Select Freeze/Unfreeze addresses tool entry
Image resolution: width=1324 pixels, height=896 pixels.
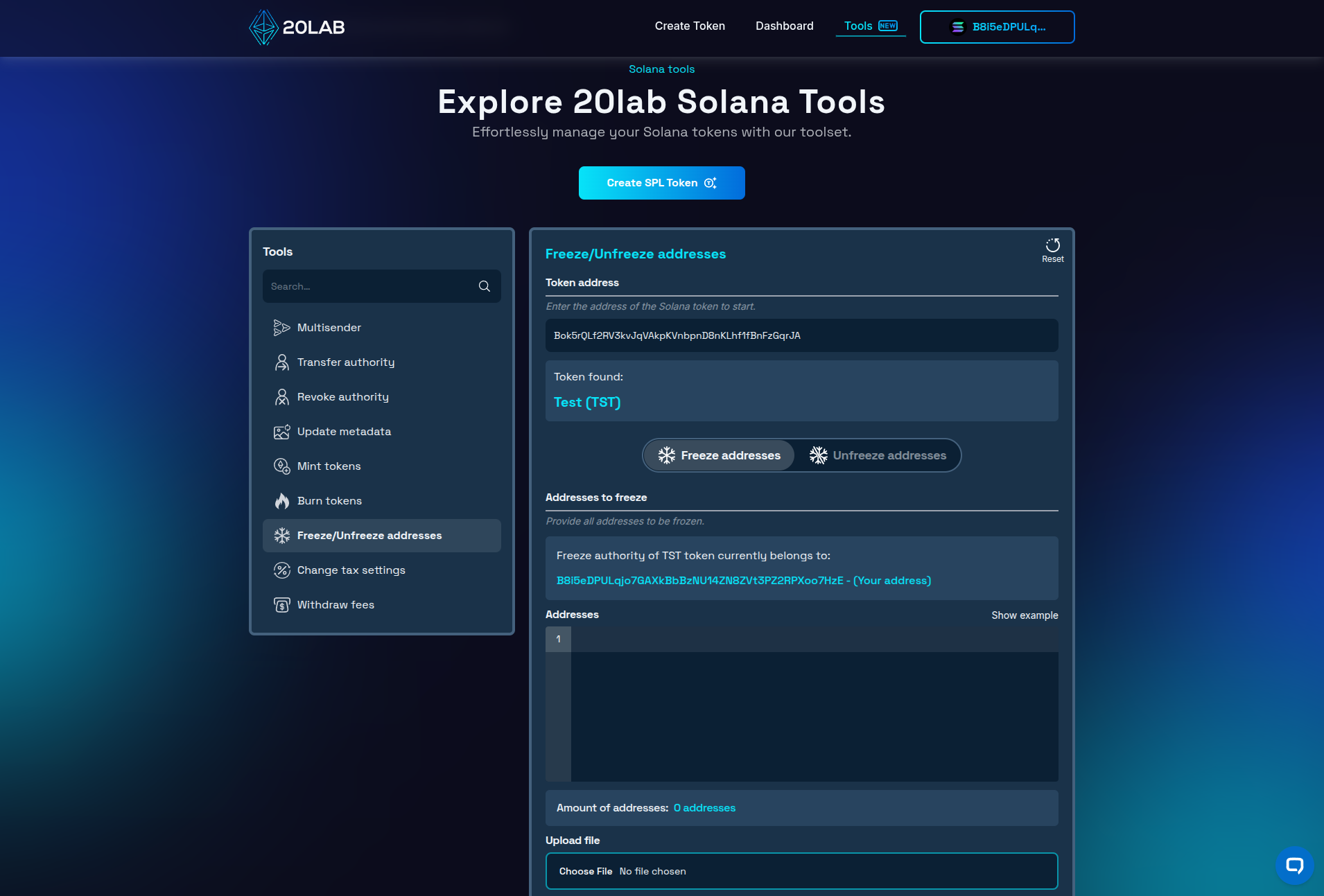[382, 536]
